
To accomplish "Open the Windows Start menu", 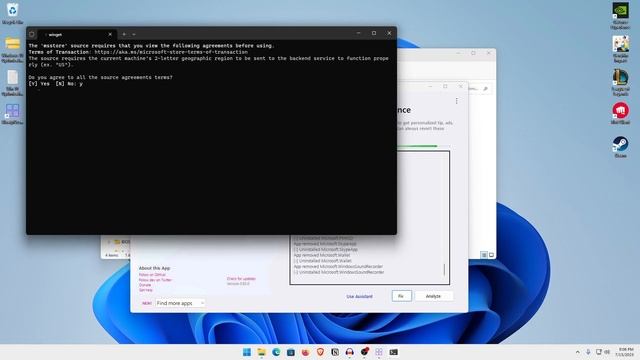I will tap(247, 352).
